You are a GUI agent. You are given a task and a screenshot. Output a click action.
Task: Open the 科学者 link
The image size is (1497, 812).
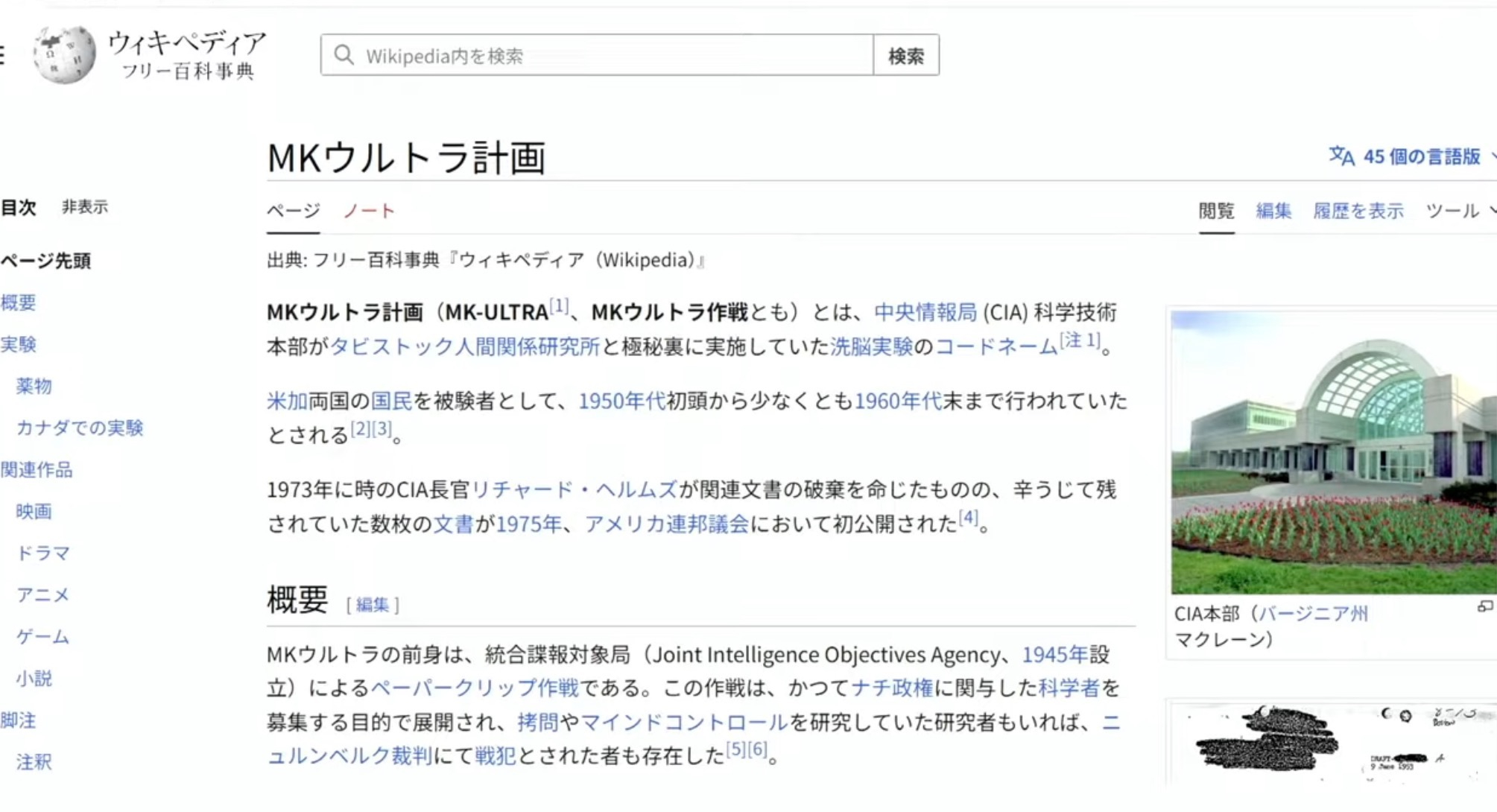(x=1069, y=687)
